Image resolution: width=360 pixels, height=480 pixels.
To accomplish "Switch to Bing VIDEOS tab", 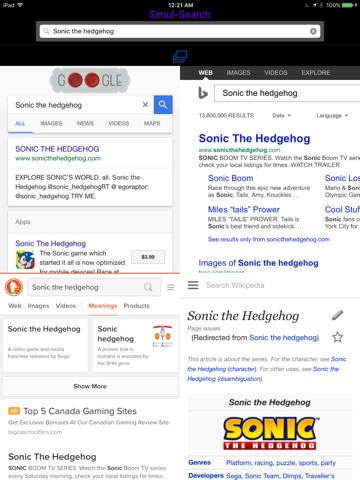I will (x=276, y=73).
